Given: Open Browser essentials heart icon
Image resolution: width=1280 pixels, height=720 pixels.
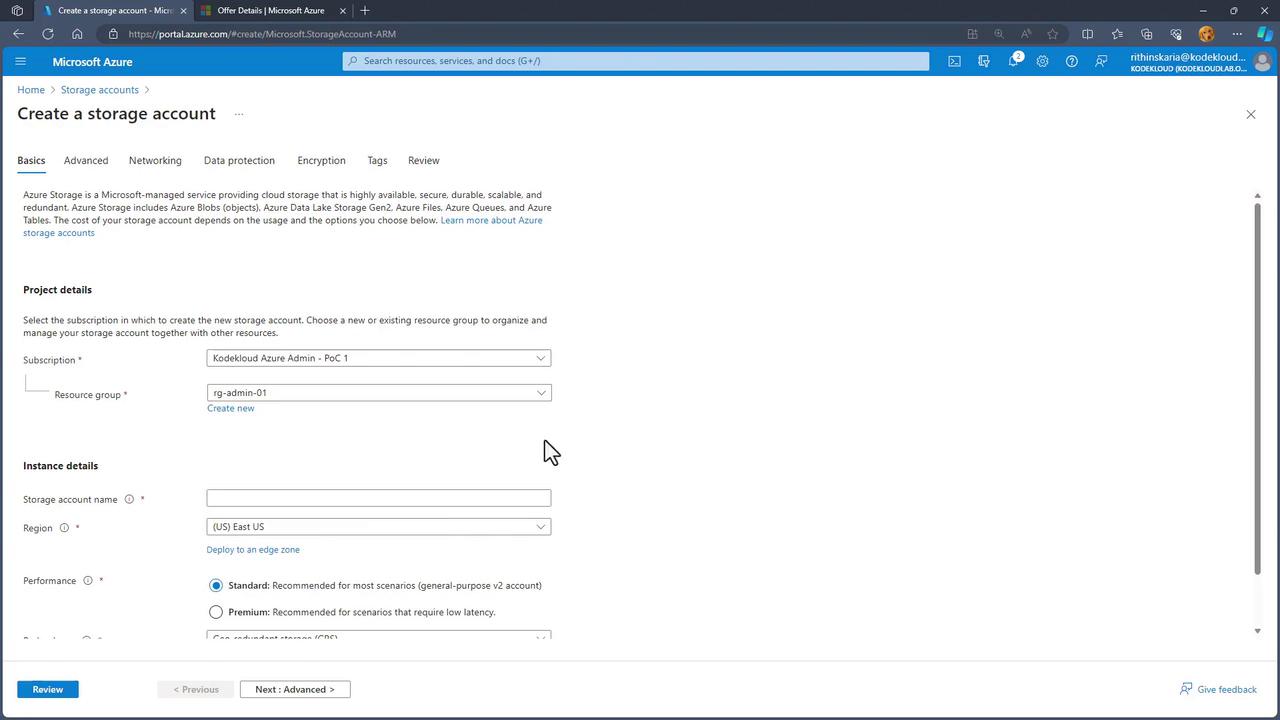Looking at the screenshot, I should (1176, 34).
